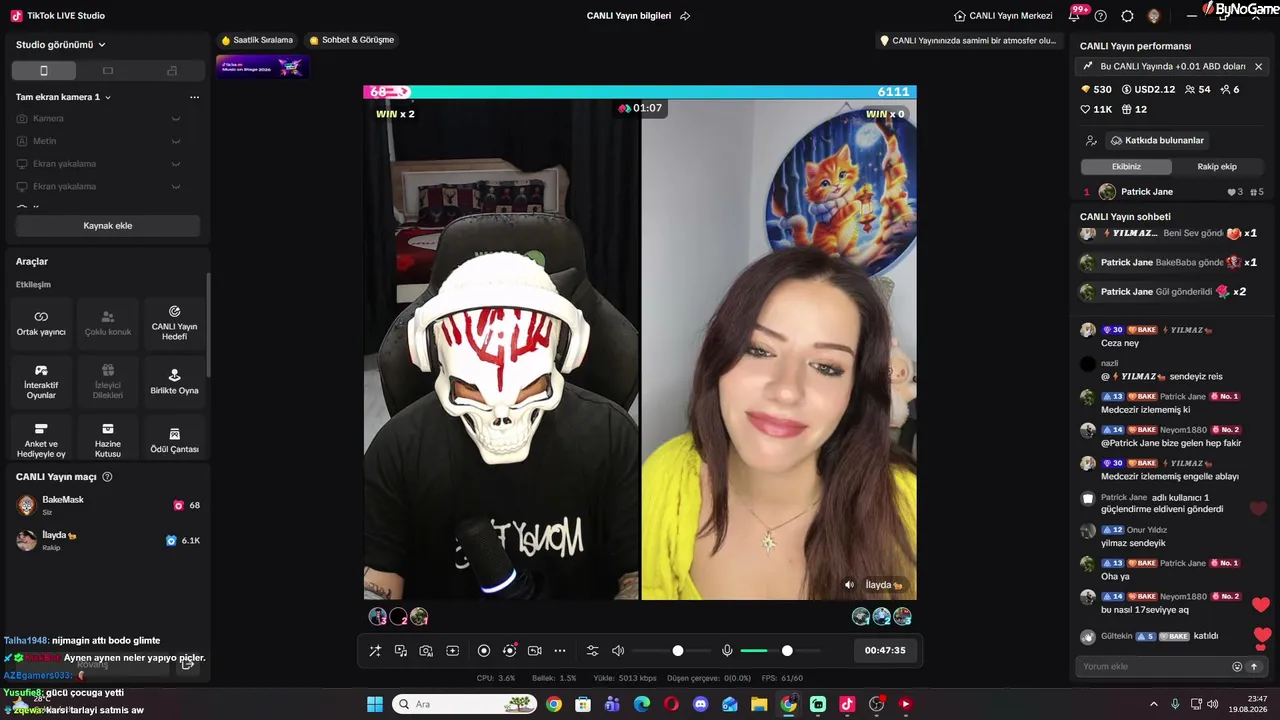1280x720 pixels.
Task: Open the Ödül Çantası tool
Action: (174, 440)
